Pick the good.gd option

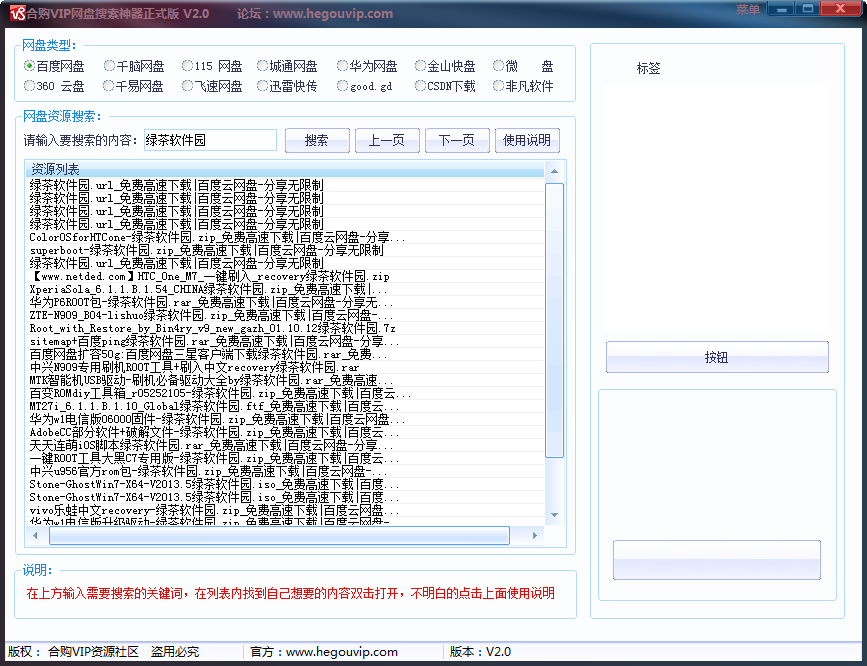(x=365, y=86)
